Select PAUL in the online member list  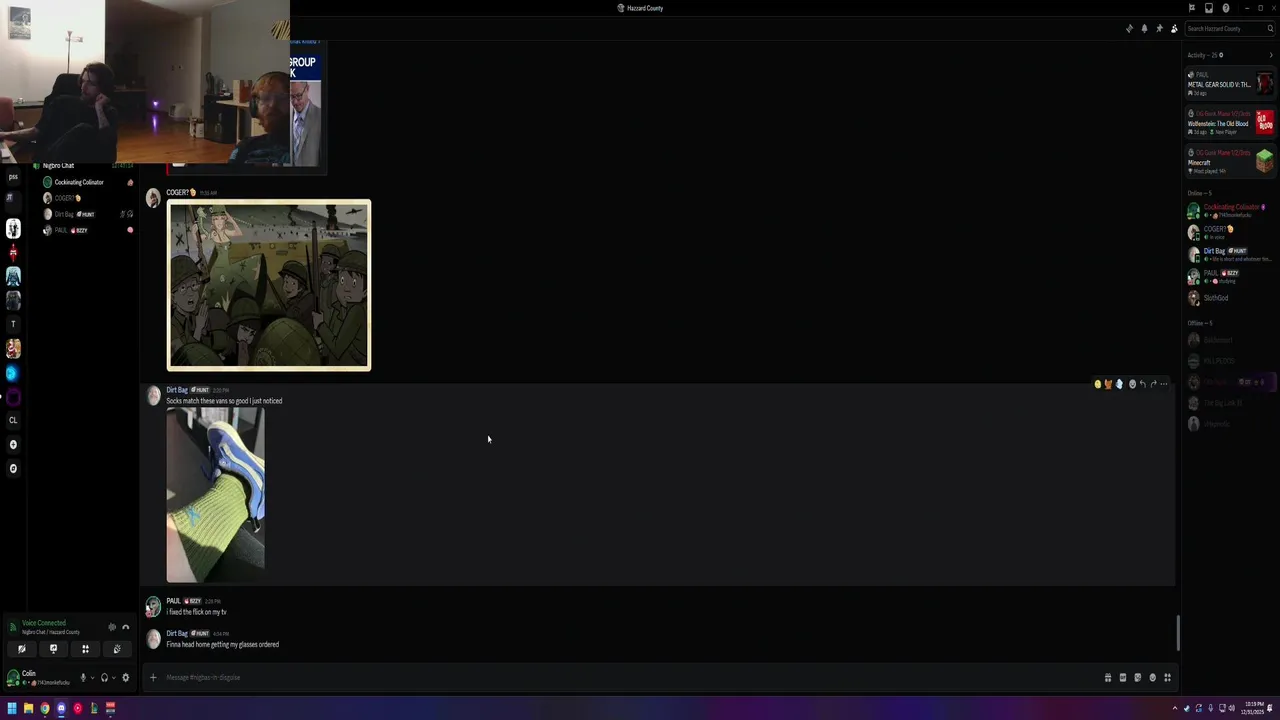tap(1230, 276)
